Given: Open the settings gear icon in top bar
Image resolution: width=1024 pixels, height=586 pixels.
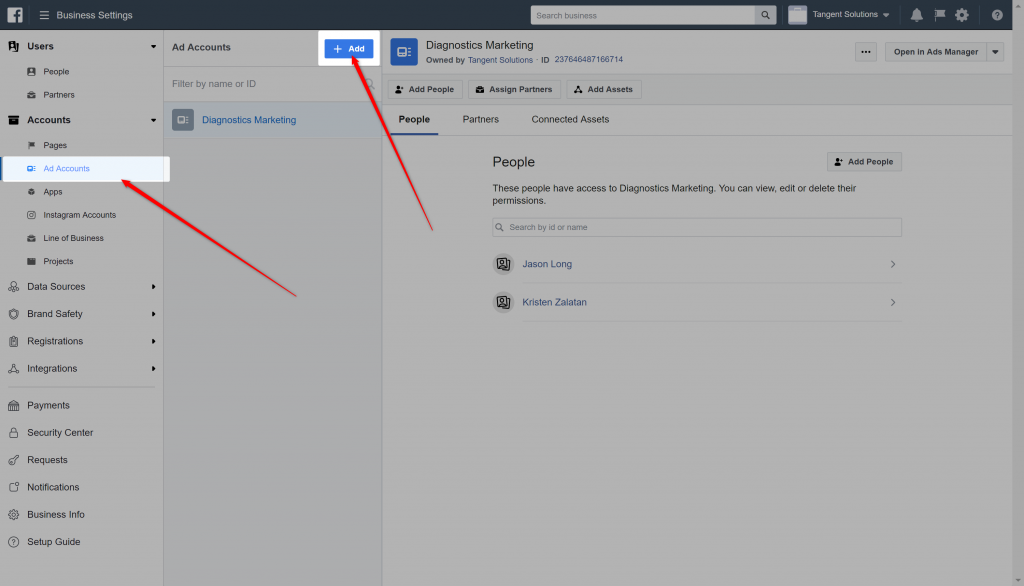Looking at the screenshot, I should [962, 15].
